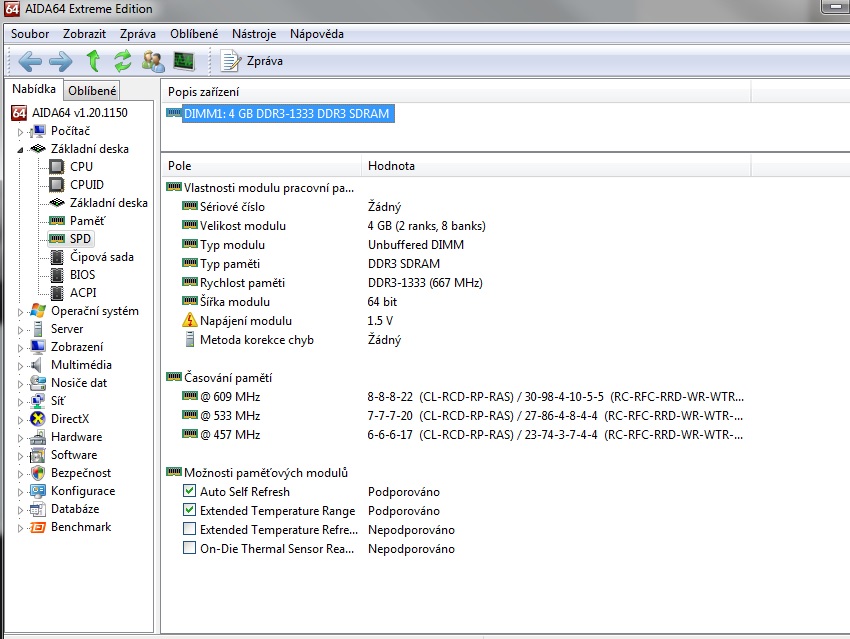Click the BIOS chip icon
Image resolution: width=850 pixels, height=639 pixels.
pyautogui.click(x=57, y=275)
